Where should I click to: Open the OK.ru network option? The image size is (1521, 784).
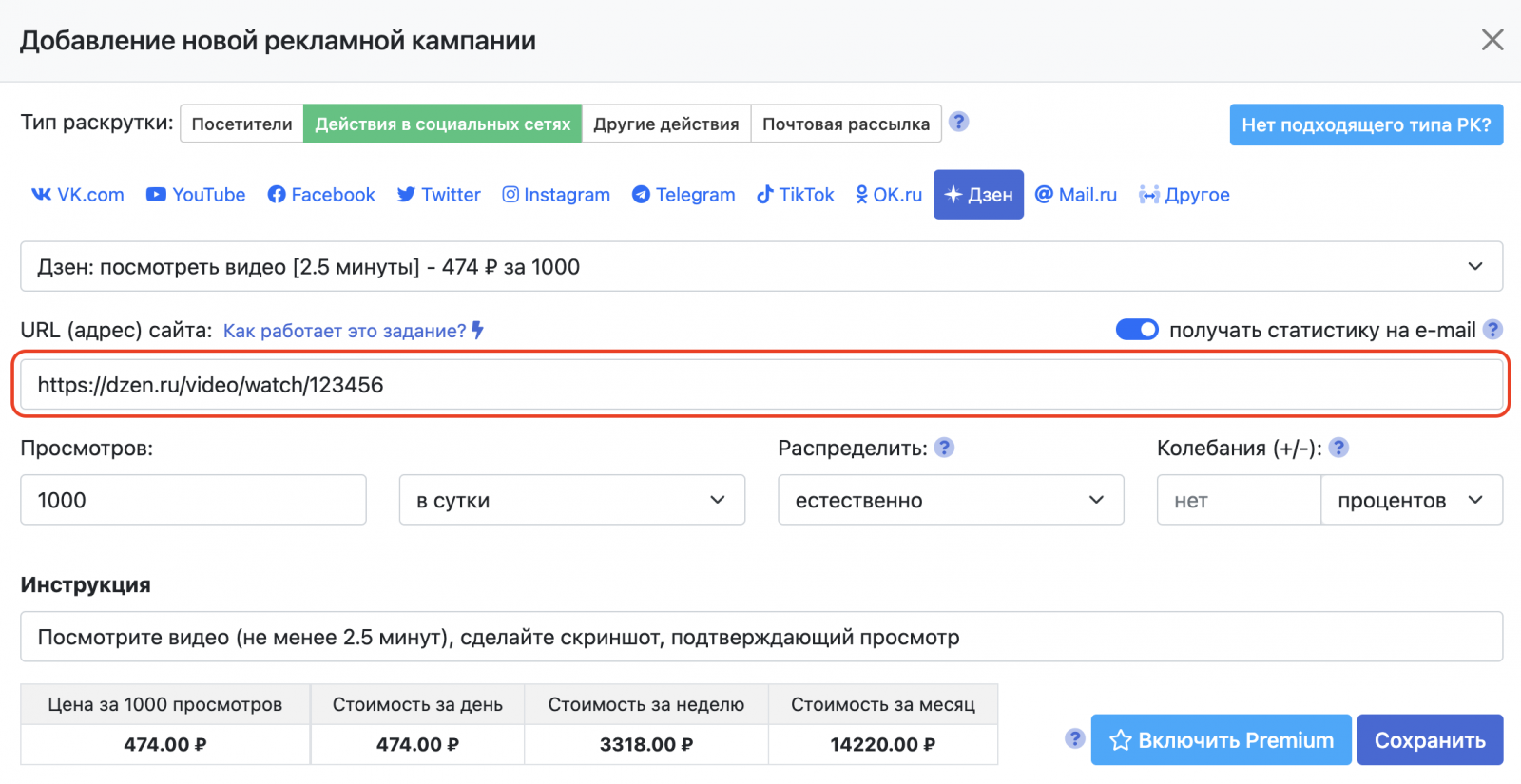point(889,195)
